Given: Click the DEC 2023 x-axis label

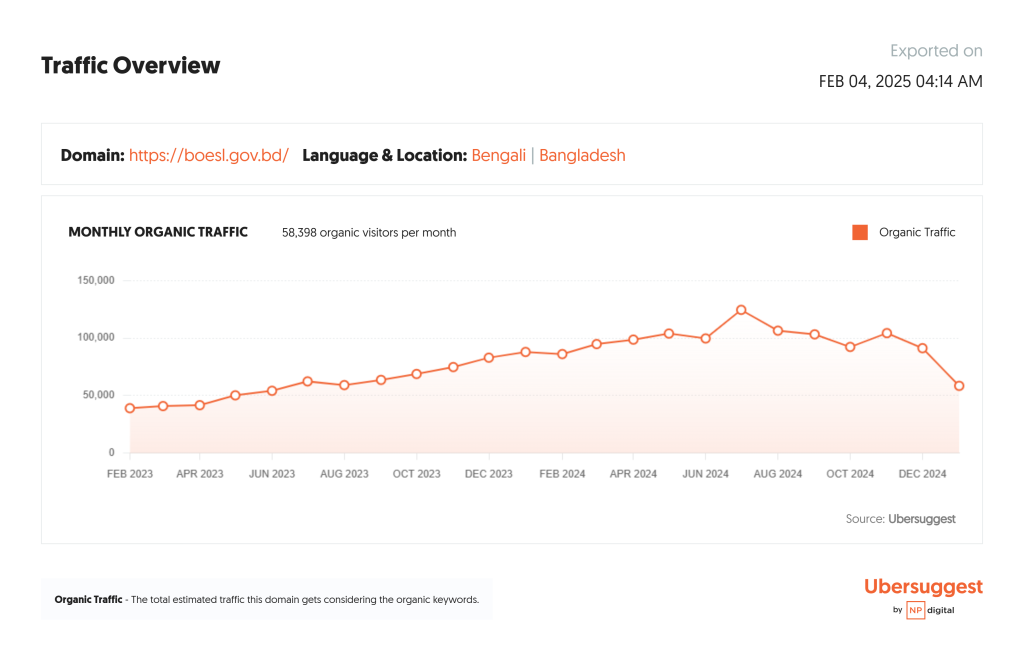Looking at the screenshot, I should 488,474.
